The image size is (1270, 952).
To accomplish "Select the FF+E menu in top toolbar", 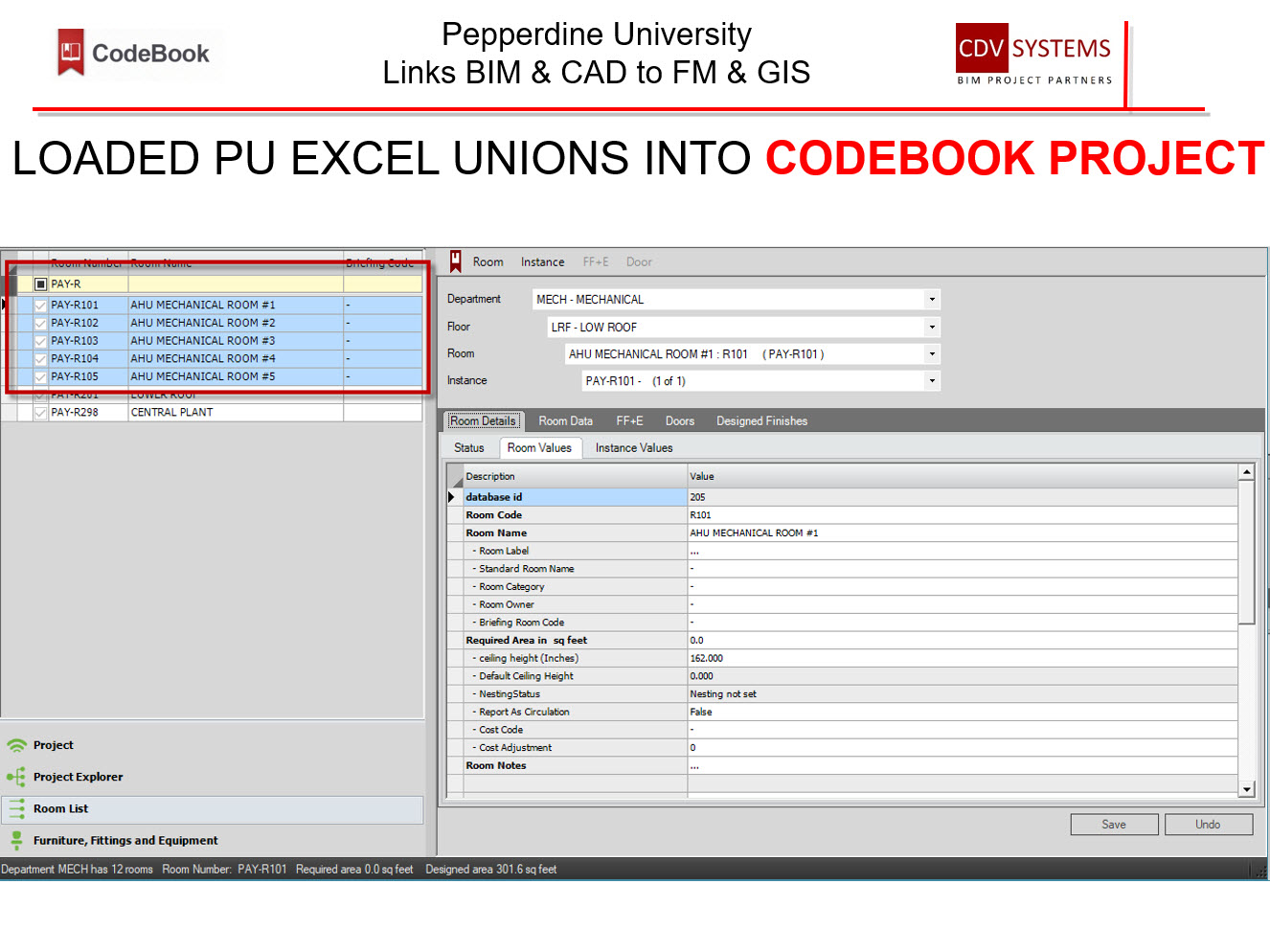I will (596, 261).
